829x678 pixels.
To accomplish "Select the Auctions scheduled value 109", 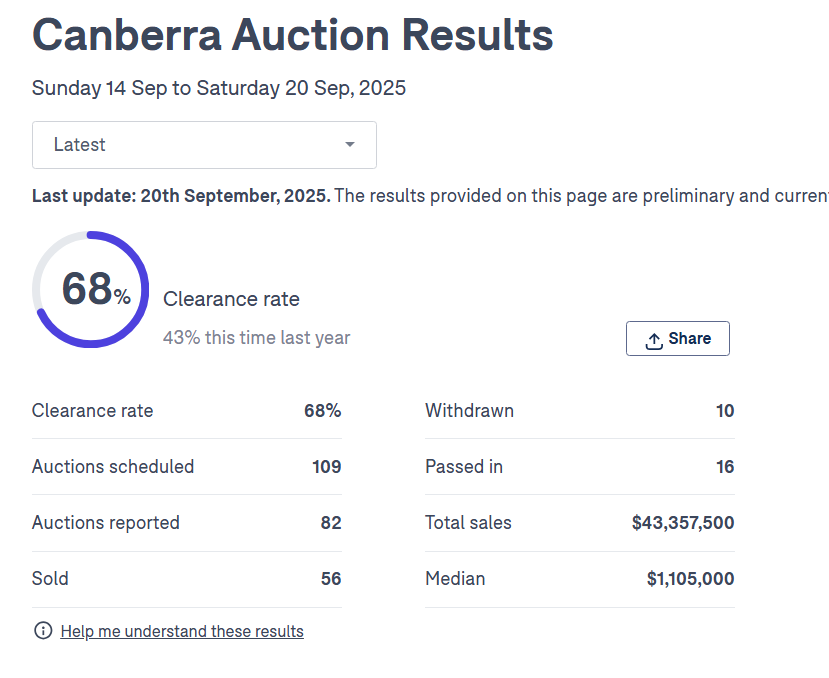I will 326,467.
